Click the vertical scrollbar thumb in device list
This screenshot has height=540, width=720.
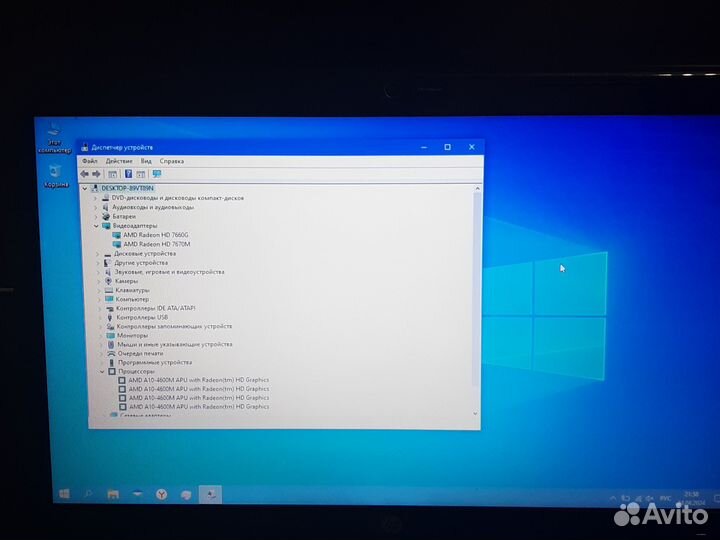[476, 289]
